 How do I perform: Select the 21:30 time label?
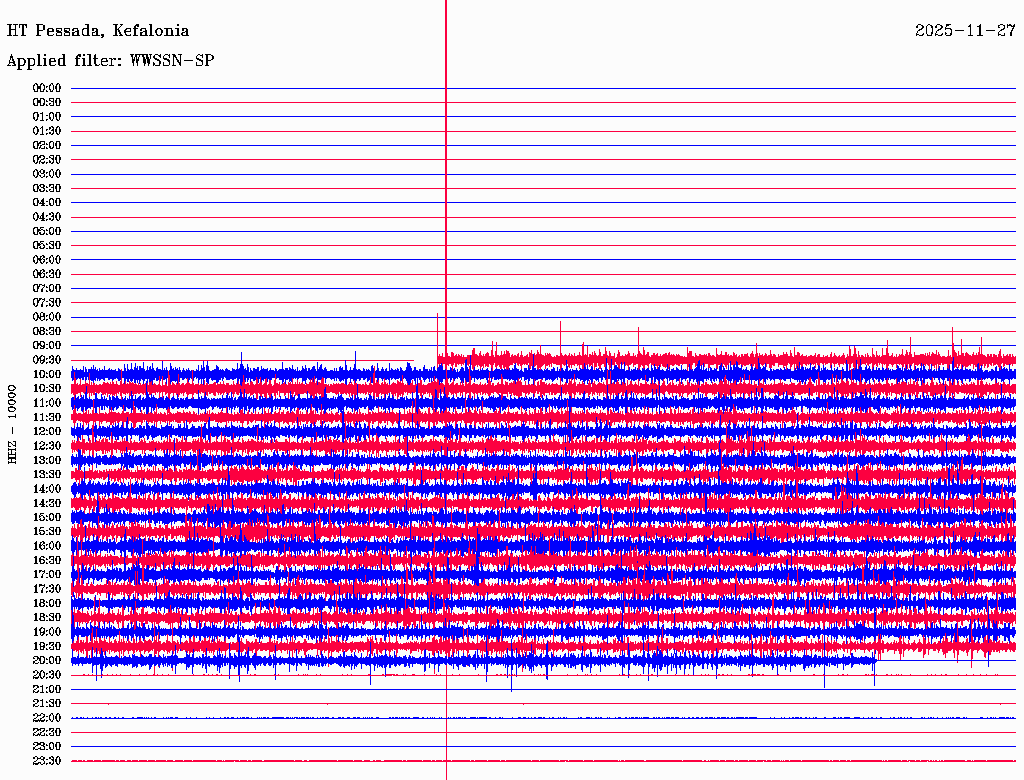(x=47, y=704)
